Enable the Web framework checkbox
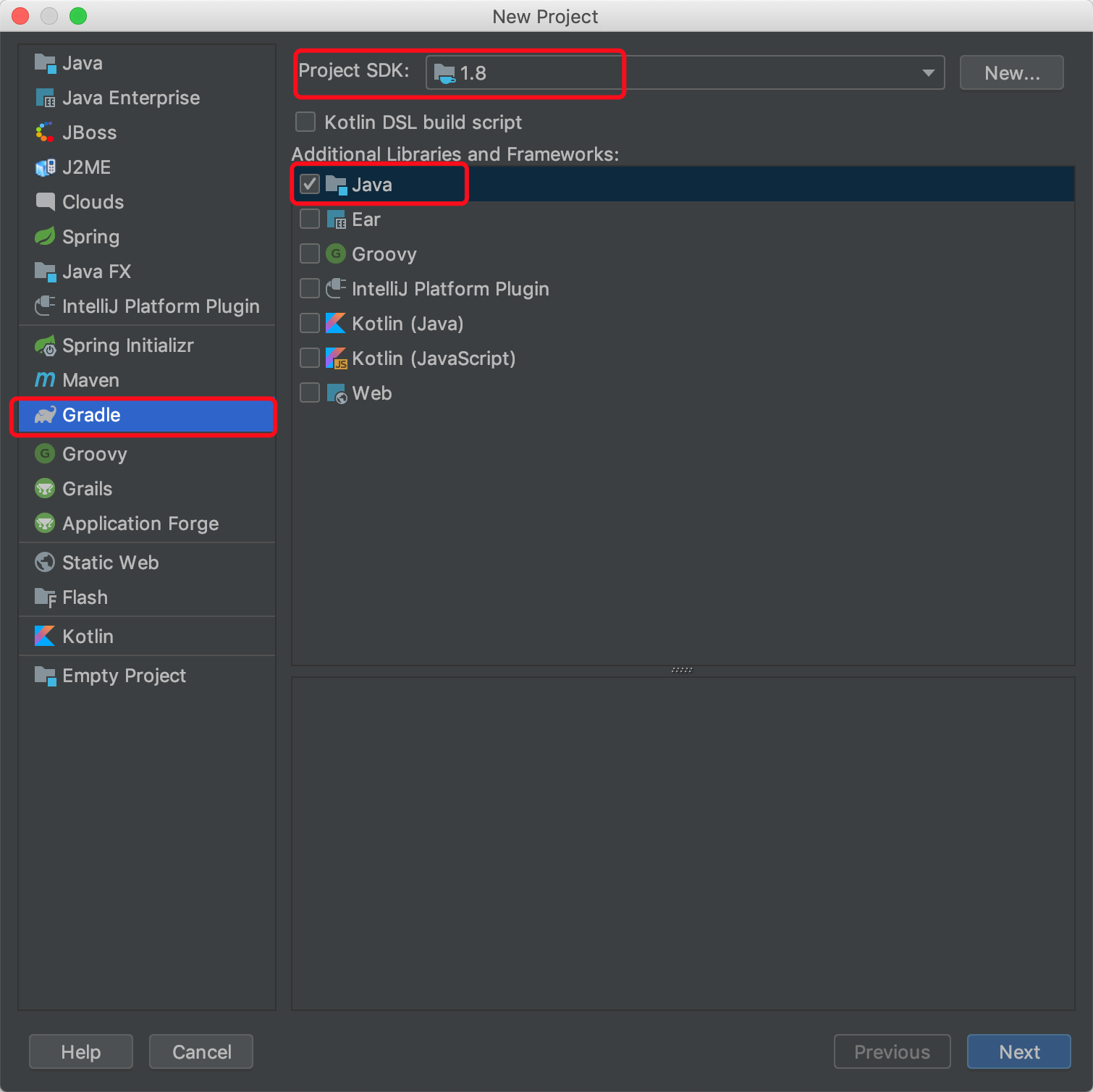1093x1092 pixels. [310, 392]
